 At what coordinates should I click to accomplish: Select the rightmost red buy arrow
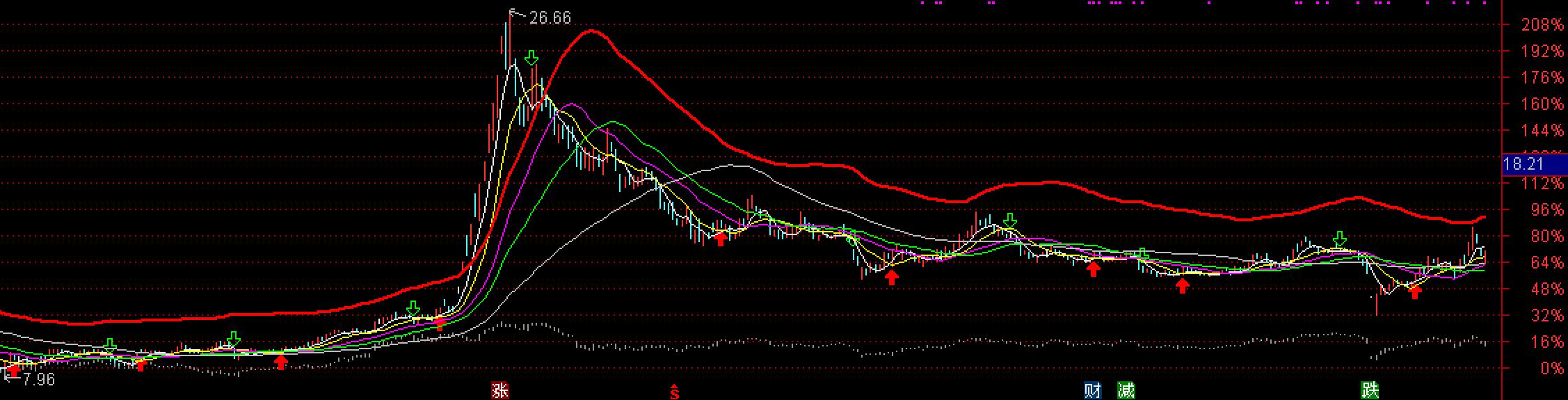1414,291
